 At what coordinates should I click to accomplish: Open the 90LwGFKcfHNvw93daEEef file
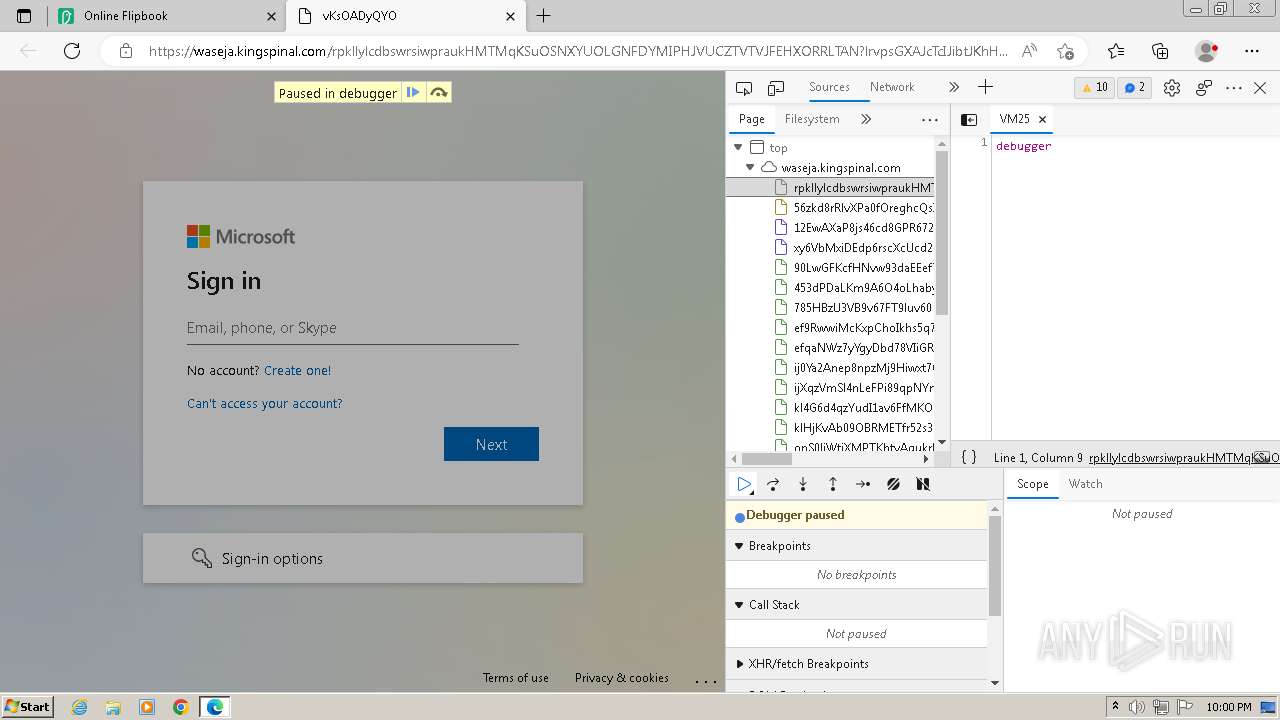pyautogui.click(x=855, y=268)
